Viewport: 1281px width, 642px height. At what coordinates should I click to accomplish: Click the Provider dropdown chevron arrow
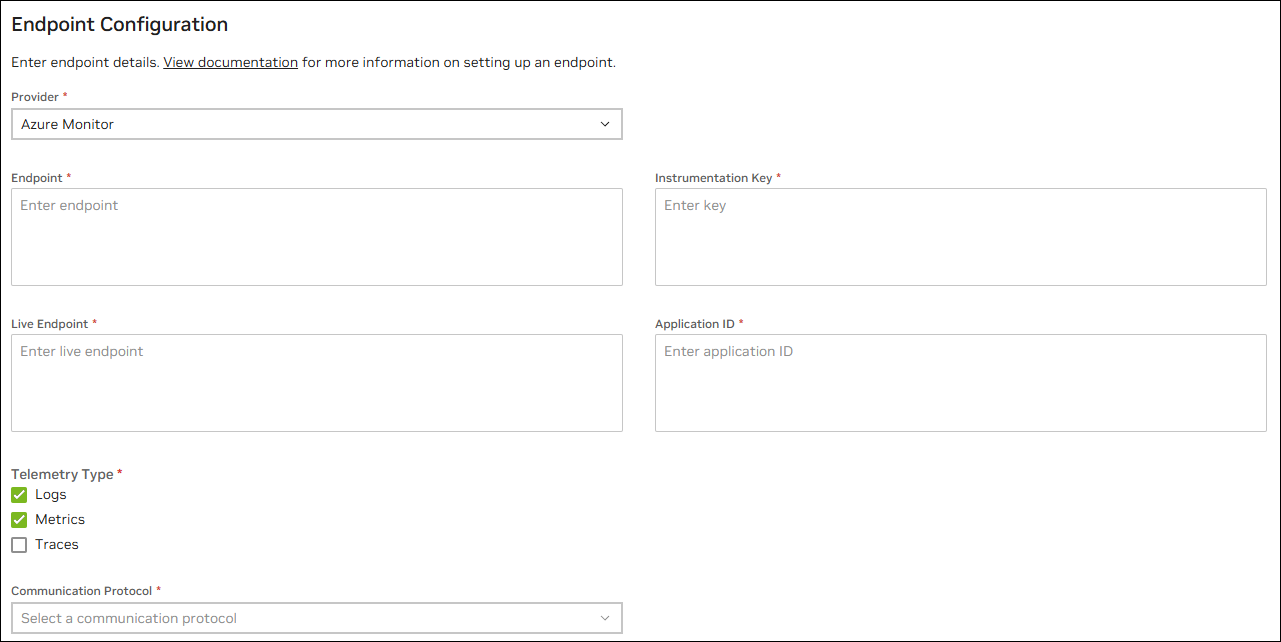coord(605,124)
